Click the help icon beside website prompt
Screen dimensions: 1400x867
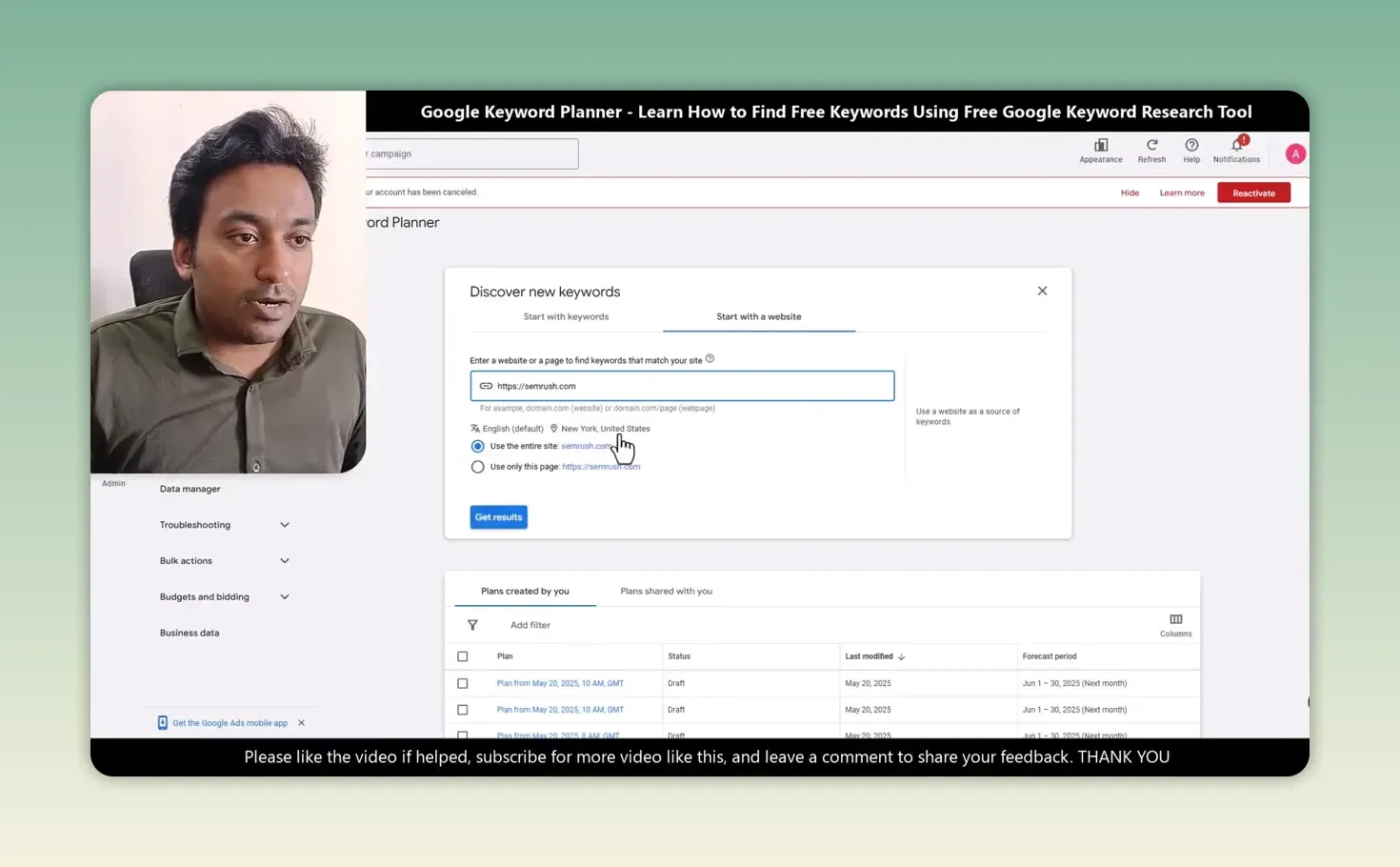[710, 358]
